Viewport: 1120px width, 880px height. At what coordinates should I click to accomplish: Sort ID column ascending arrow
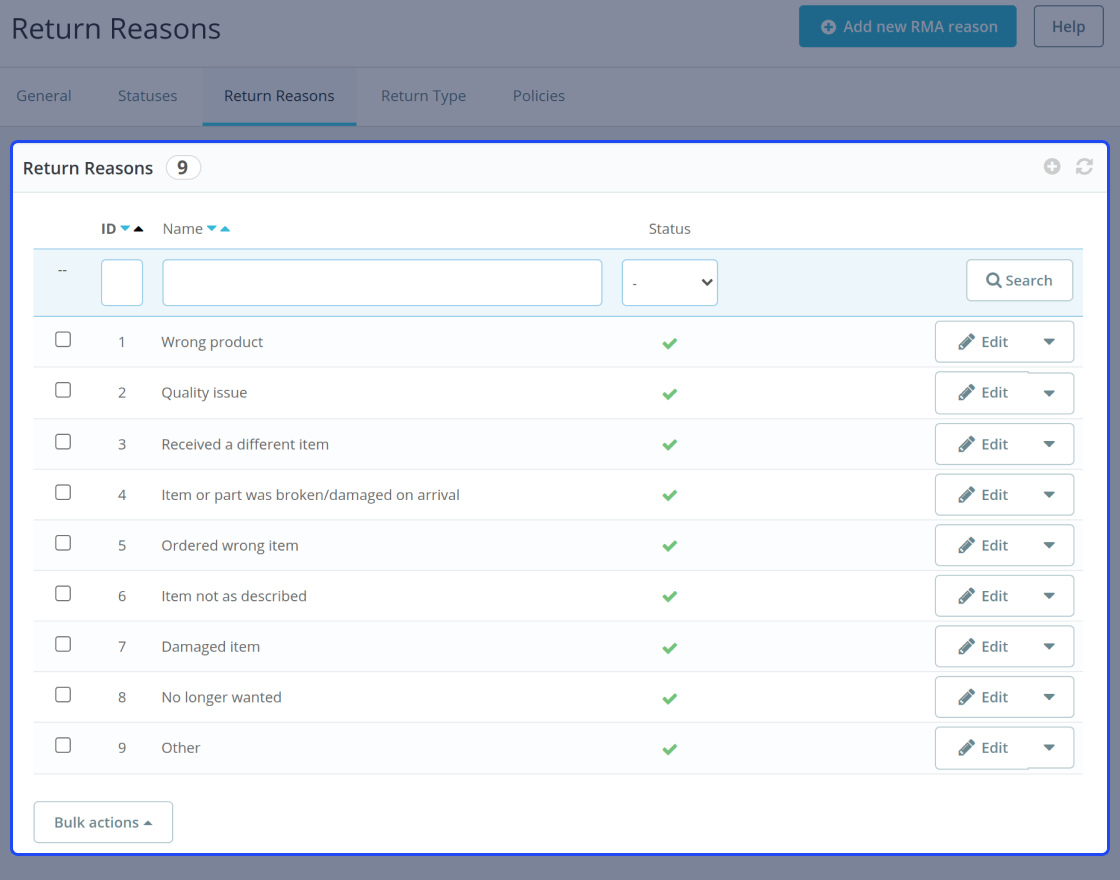coord(139,229)
